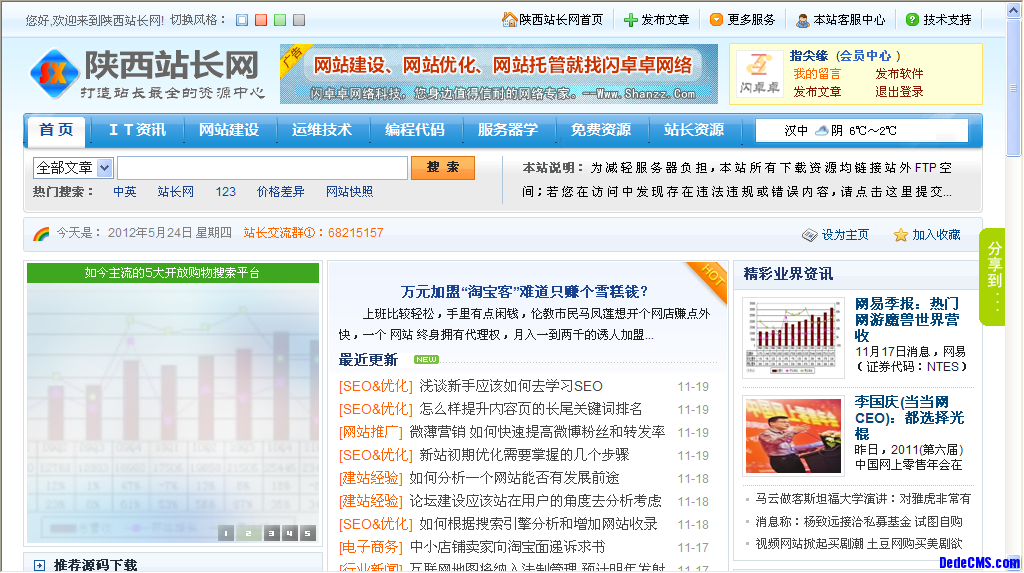The image size is (1024, 573).
Task: Switch to the blue style swatch
Action: tap(242, 20)
